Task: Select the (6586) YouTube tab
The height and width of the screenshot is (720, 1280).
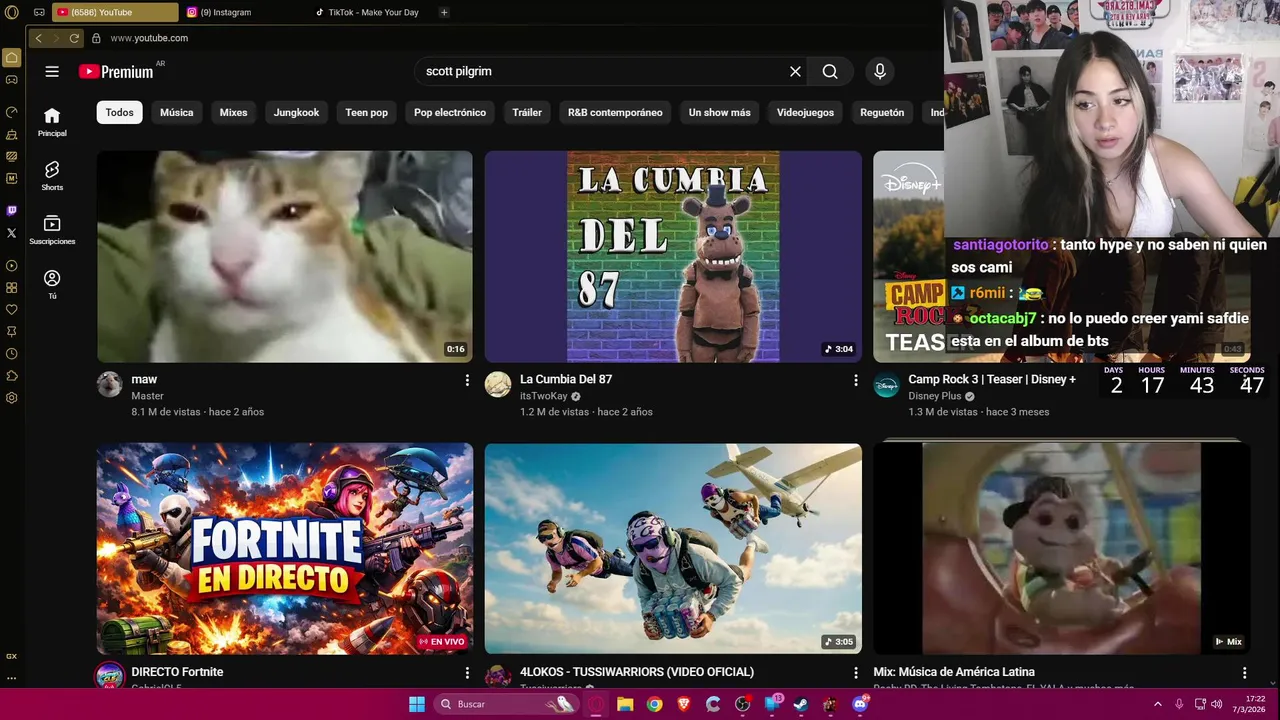Action: pyautogui.click(x=114, y=12)
